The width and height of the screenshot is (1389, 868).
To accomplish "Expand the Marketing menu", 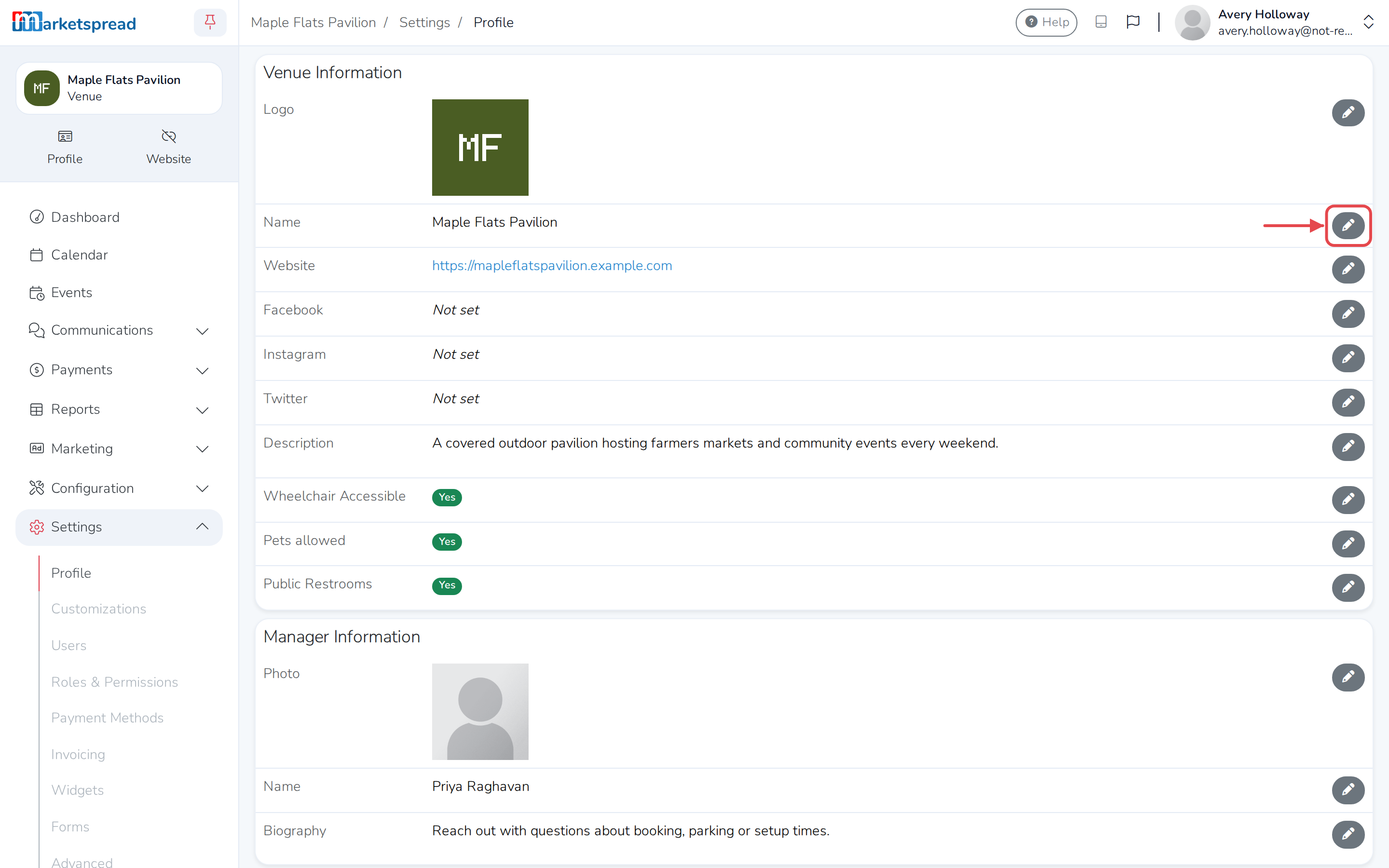I will [x=119, y=449].
